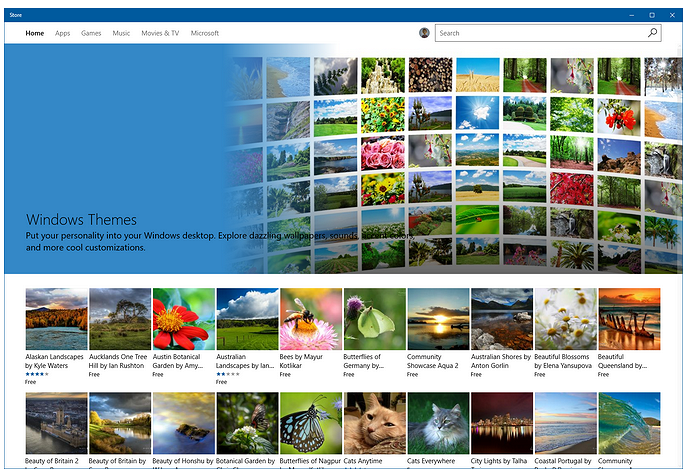This screenshot has height=475, width=689.
Task: Click the star rating under Australian Landscapes
Action: (228, 374)
